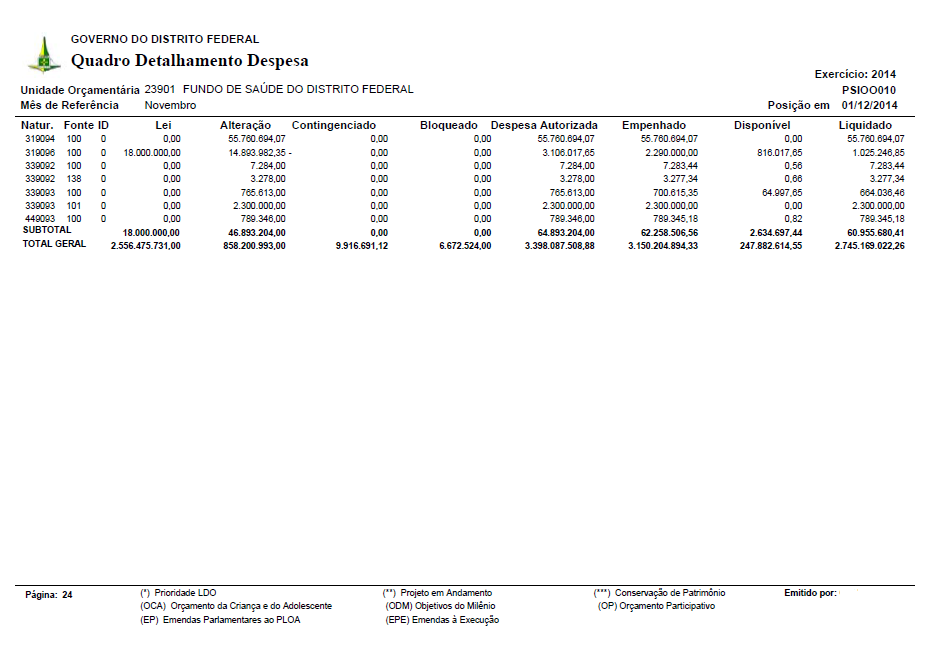Click the "Página: 24" page indicator
This screenshot has width=942, height=666.
[x=49, y=594]
